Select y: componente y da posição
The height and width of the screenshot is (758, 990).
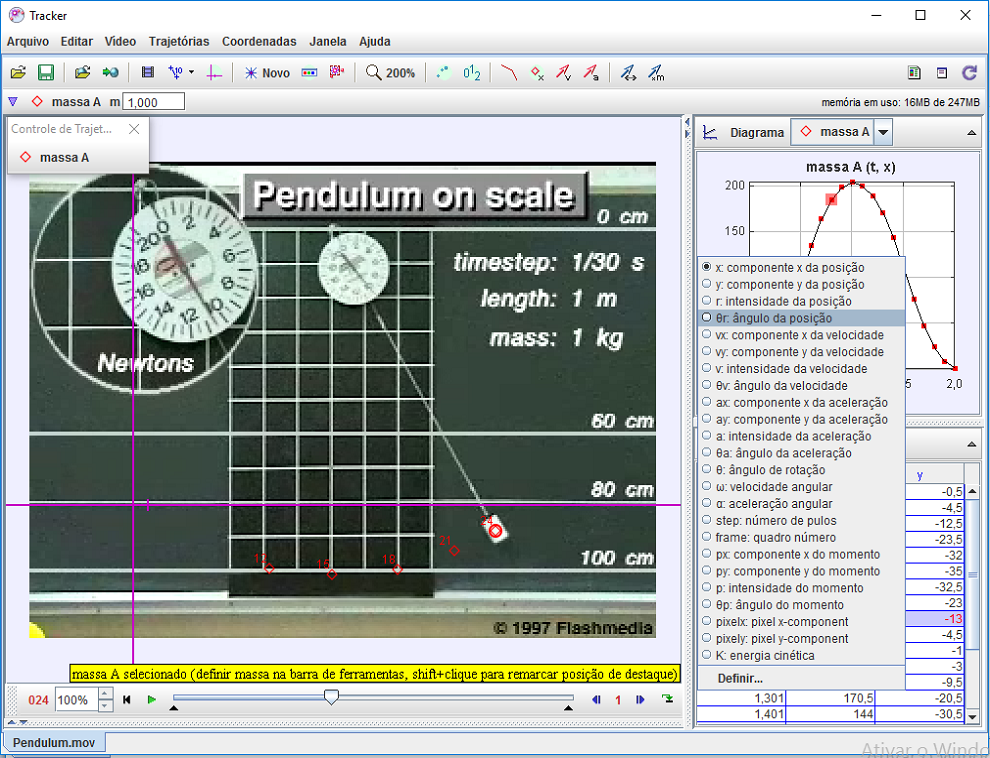[x=802, y=285]
